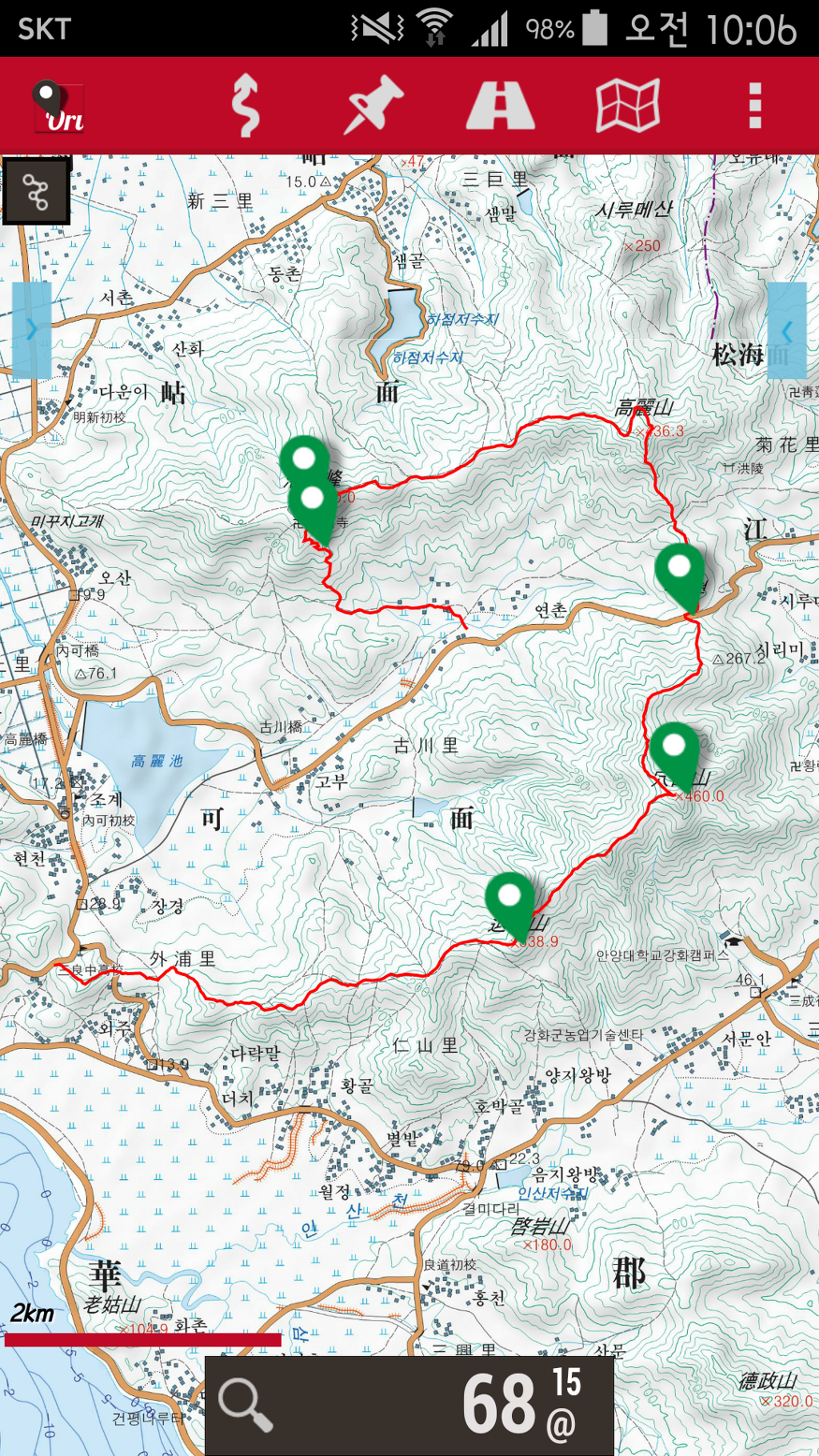This screenshot has height=1456, width=819.
Task: Open the folded map selection menu
Action: [628, 105]
